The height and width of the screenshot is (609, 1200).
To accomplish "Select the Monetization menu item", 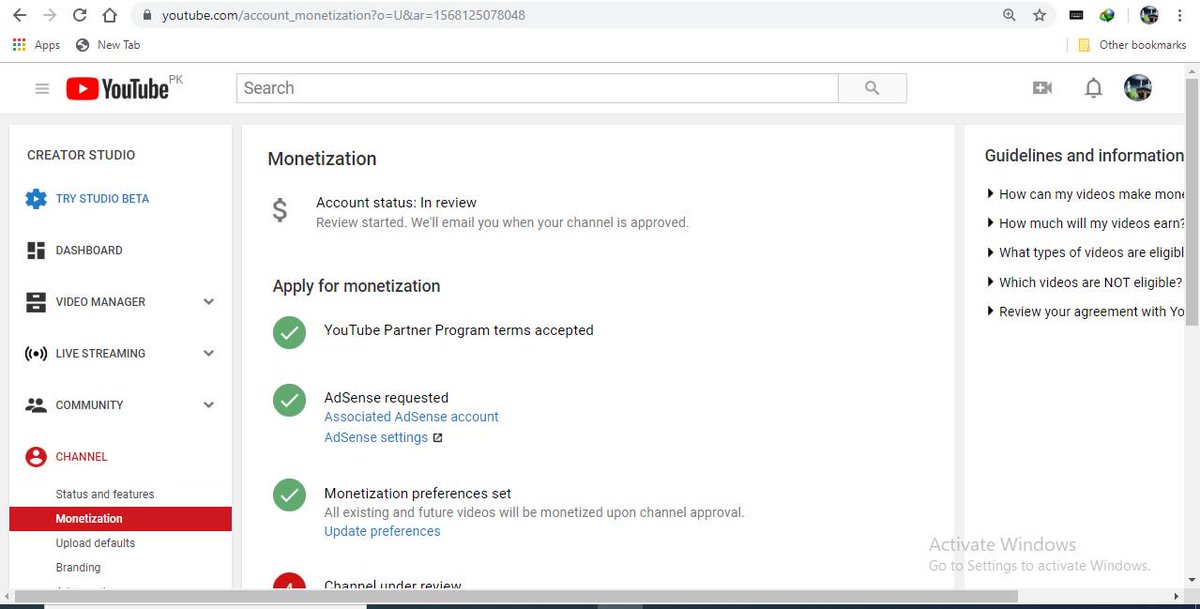I will coord(120,519).
